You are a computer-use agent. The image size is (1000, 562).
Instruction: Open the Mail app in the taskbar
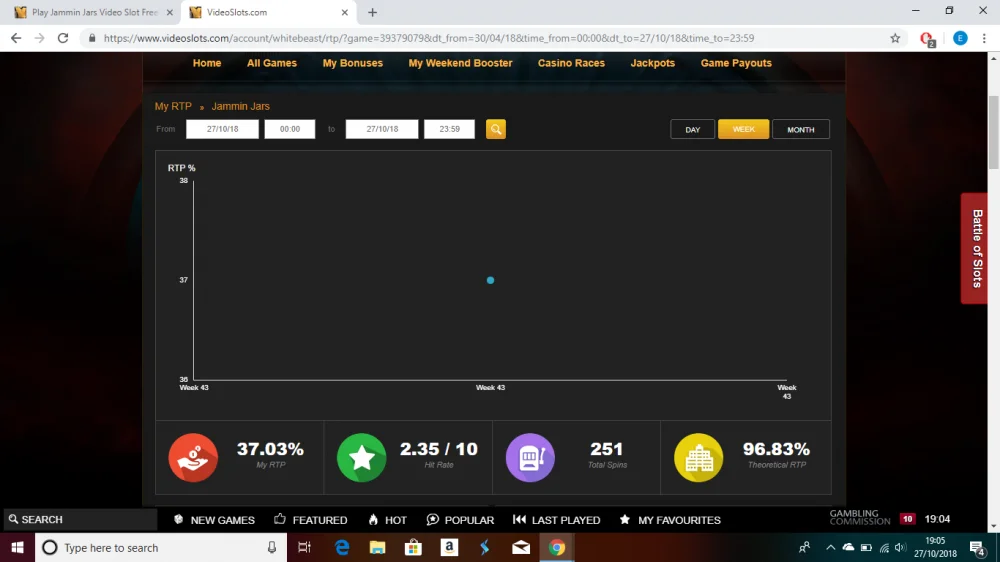coord(521,547)
